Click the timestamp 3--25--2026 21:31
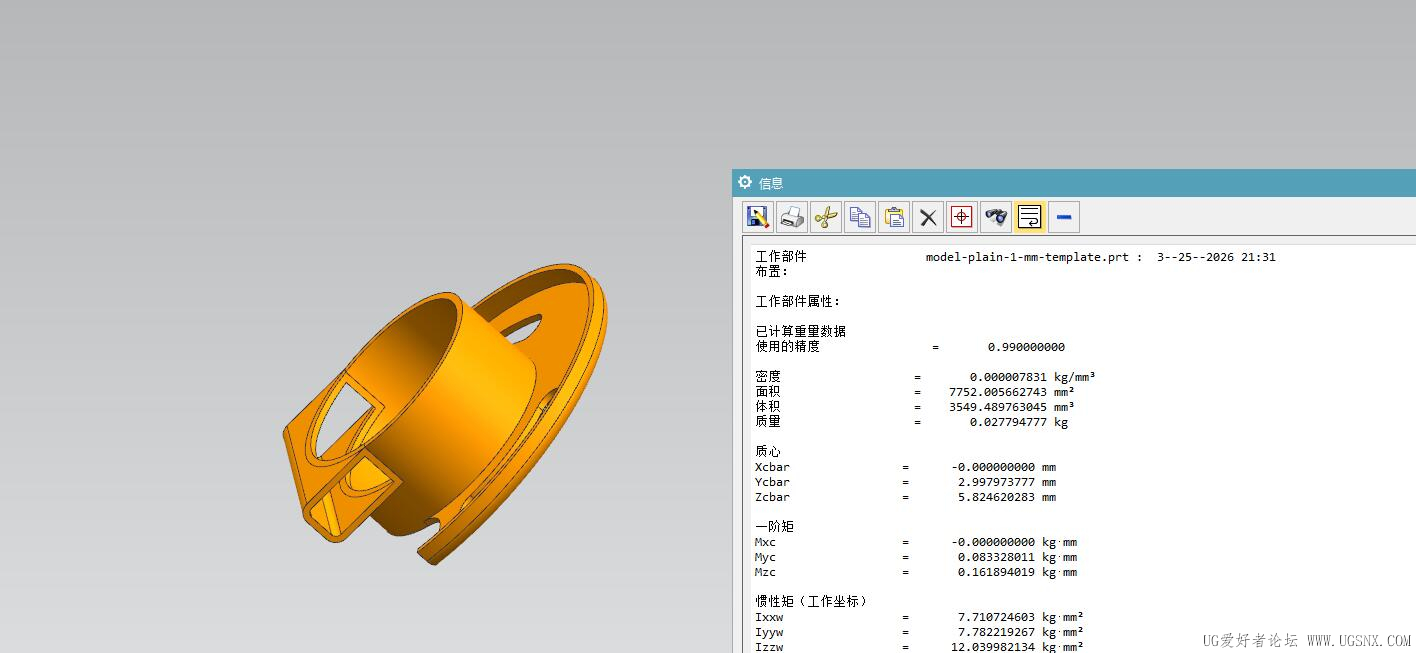This screenshot has height=653, width=1416. pyautogui.click(x=1216, y=257)
